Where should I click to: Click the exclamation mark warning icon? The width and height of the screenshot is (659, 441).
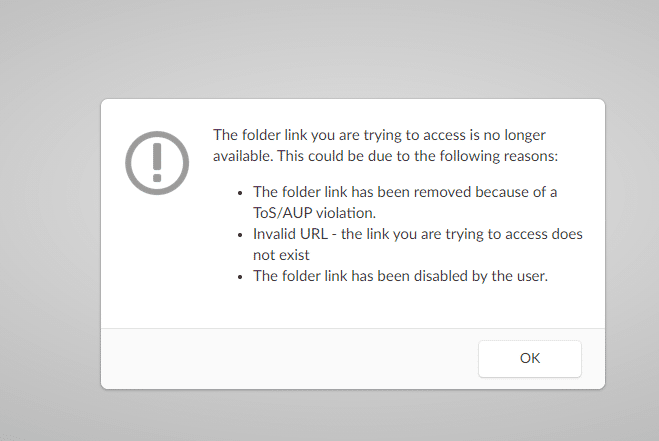tap(157, 161)
